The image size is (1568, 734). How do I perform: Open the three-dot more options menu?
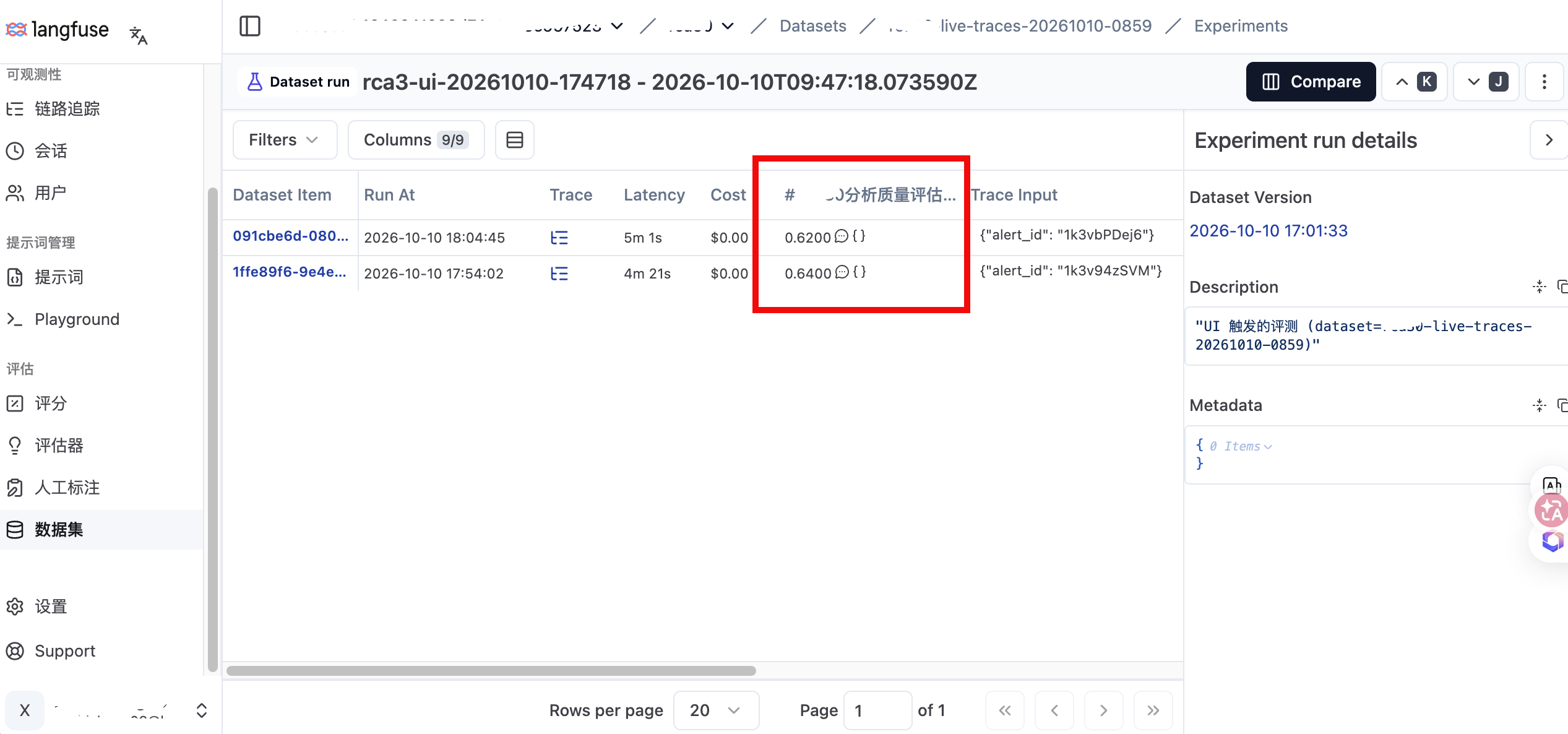point(1544,82)
